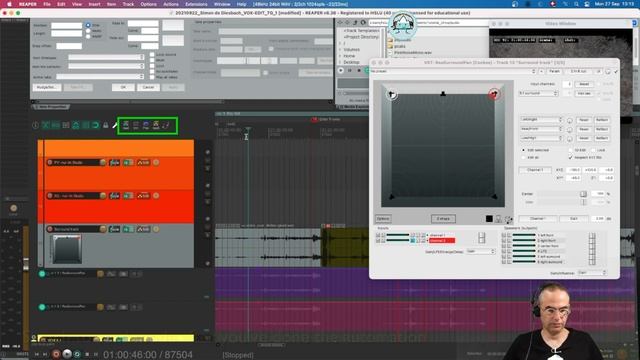Open the ReaSurroundPan embedded thumbnail in track
Image resolution: width=640 pixels, height=360 pixels.
tap(67, 249)
